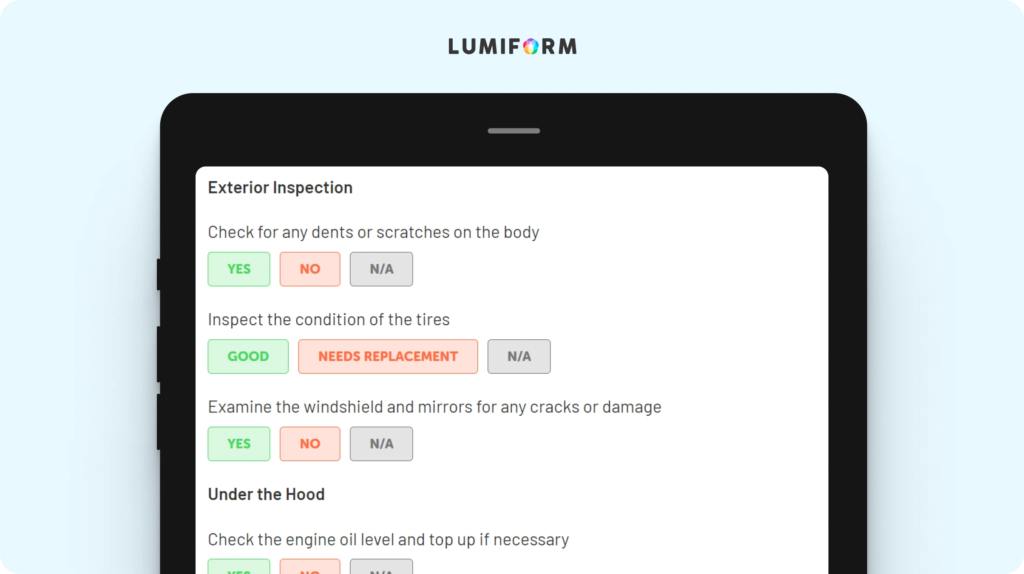
Task: Click the Exterior Inspection section heading
Action: click(280, 187)
